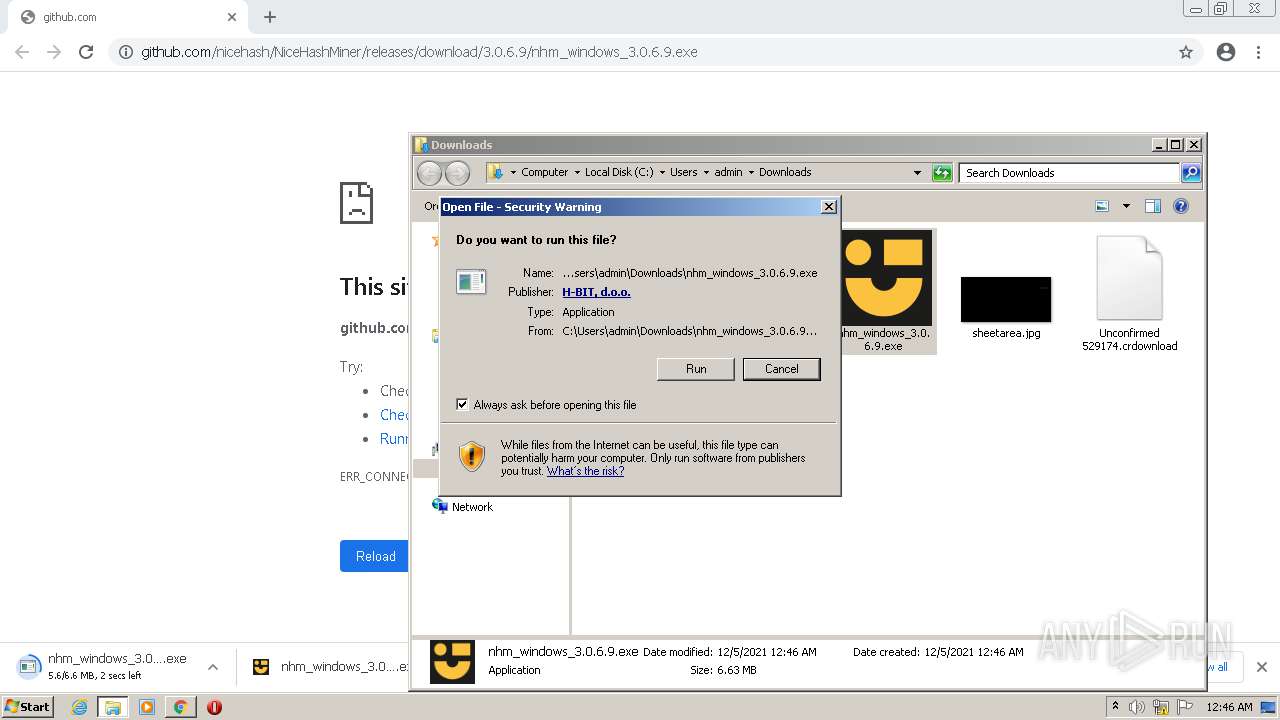Viewport: 1280px width, 720px height.
Task: Close the Open File - Security Warning dialog
Action: coord(828,207)
